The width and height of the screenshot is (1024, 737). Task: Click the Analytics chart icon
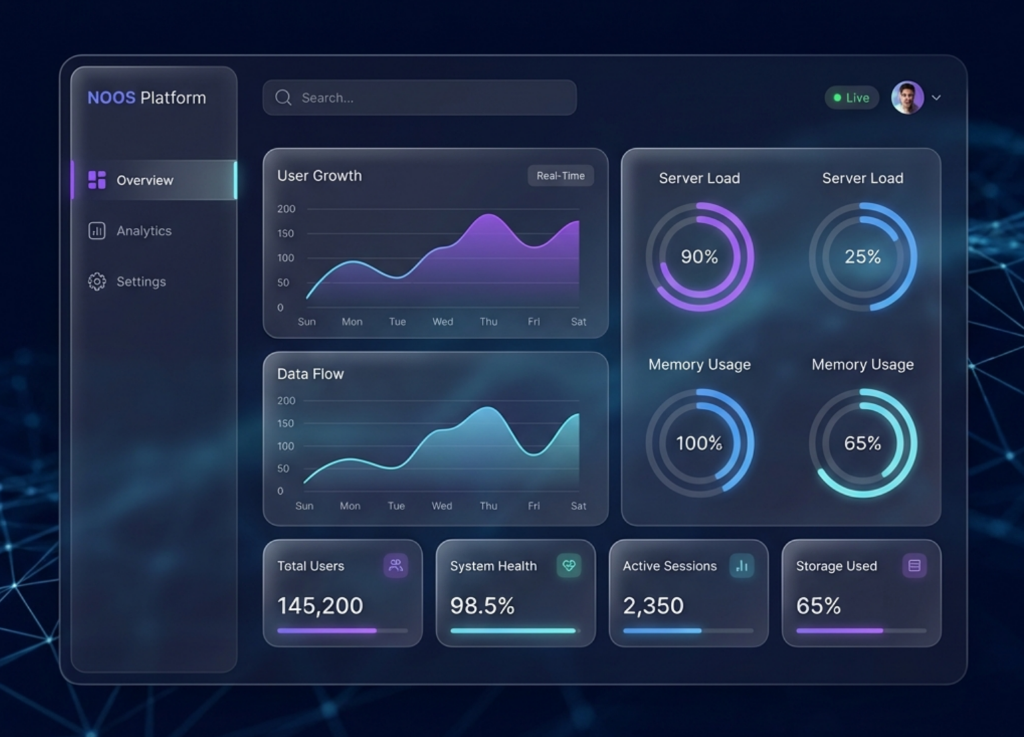click(97, 231)
